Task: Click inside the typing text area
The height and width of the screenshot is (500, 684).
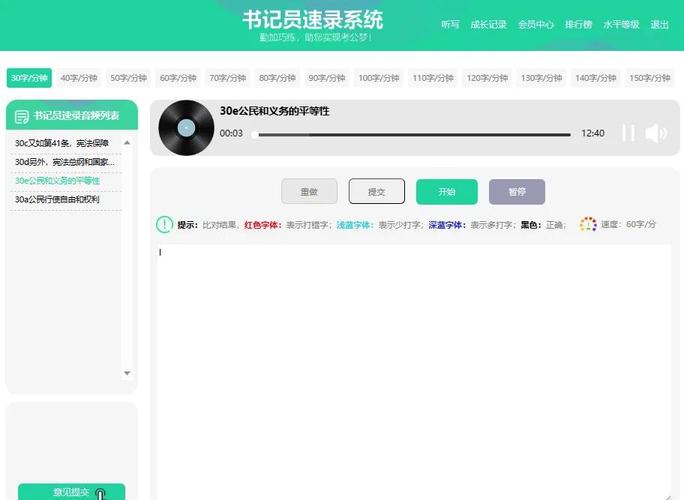Action: click(414, 372)
